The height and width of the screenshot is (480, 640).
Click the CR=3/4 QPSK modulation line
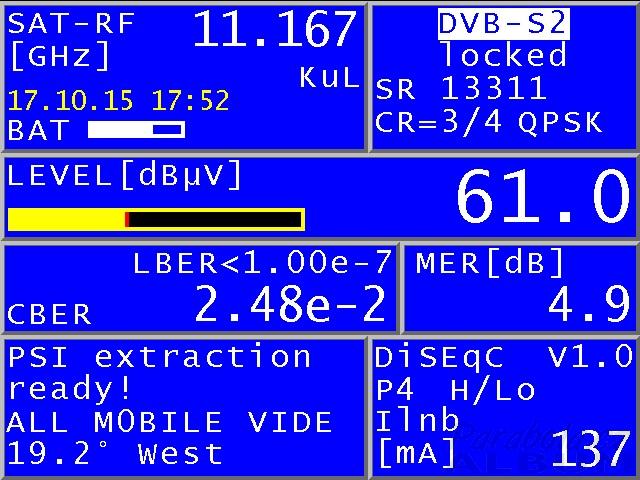(489, 122)
